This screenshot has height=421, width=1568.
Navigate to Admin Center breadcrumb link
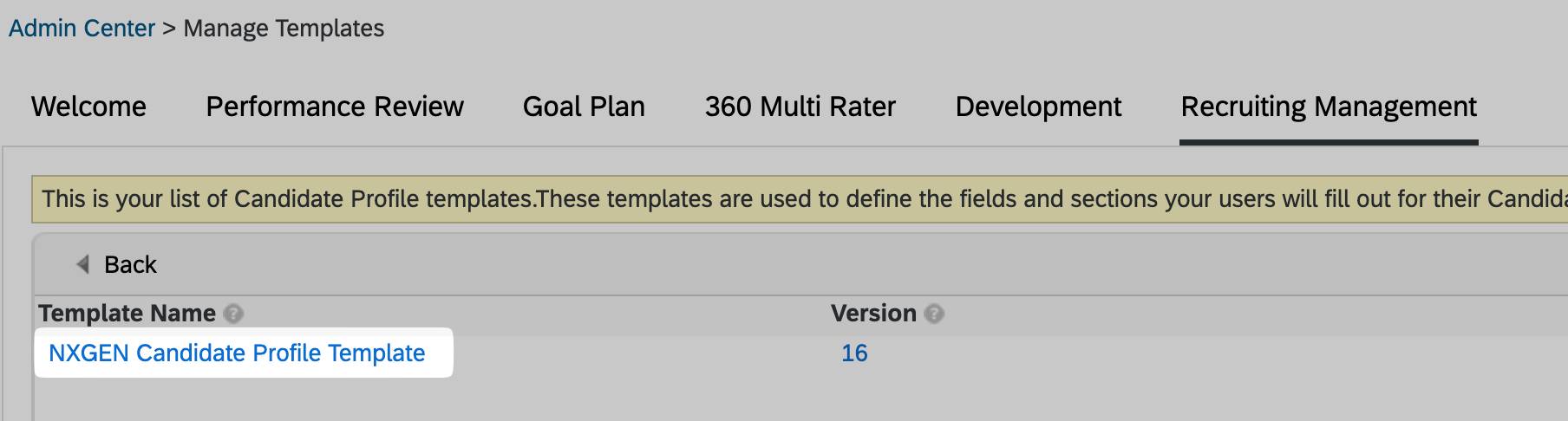[x=82, y=29]
